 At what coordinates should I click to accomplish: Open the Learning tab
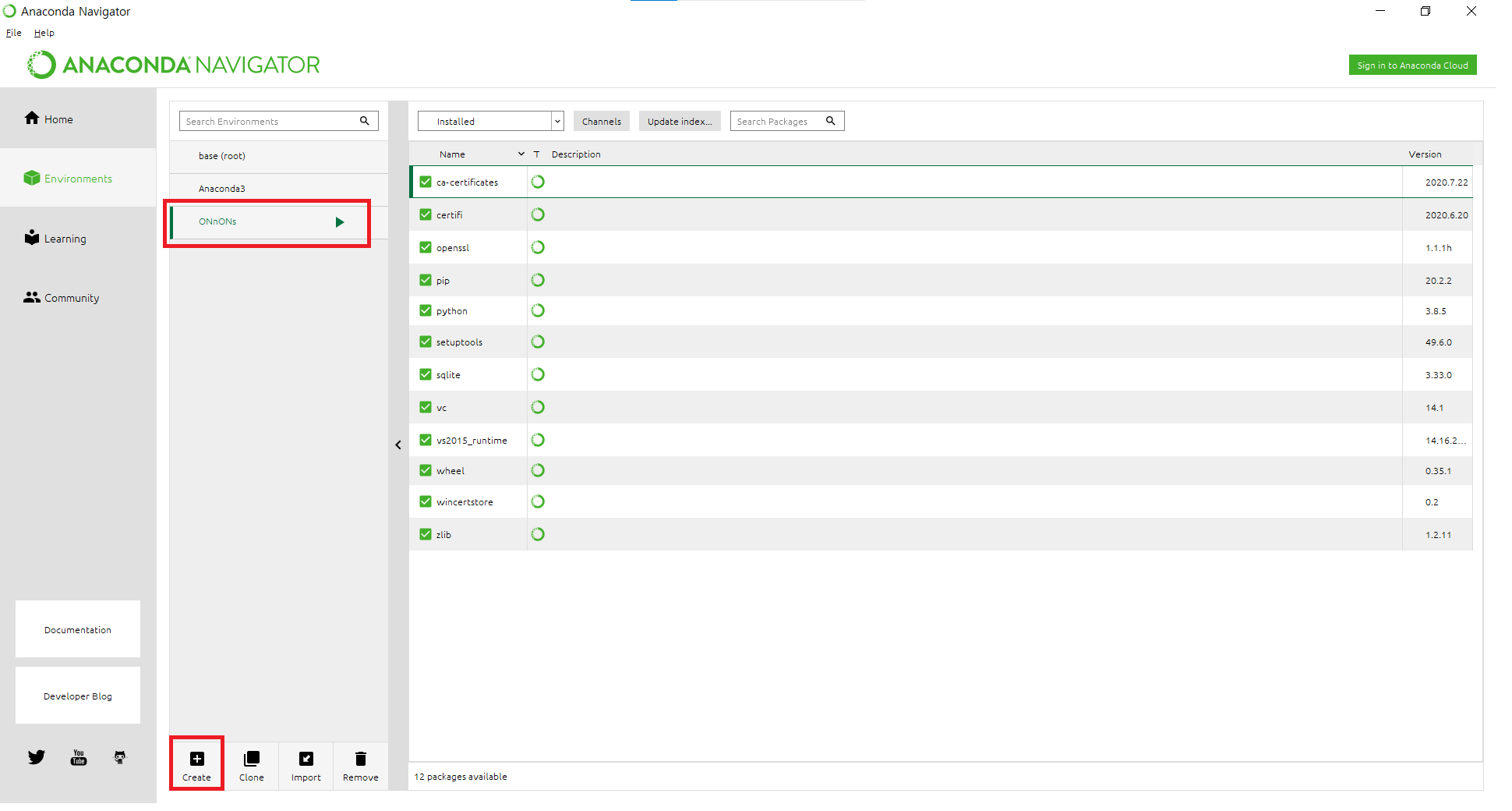point(78,238)
